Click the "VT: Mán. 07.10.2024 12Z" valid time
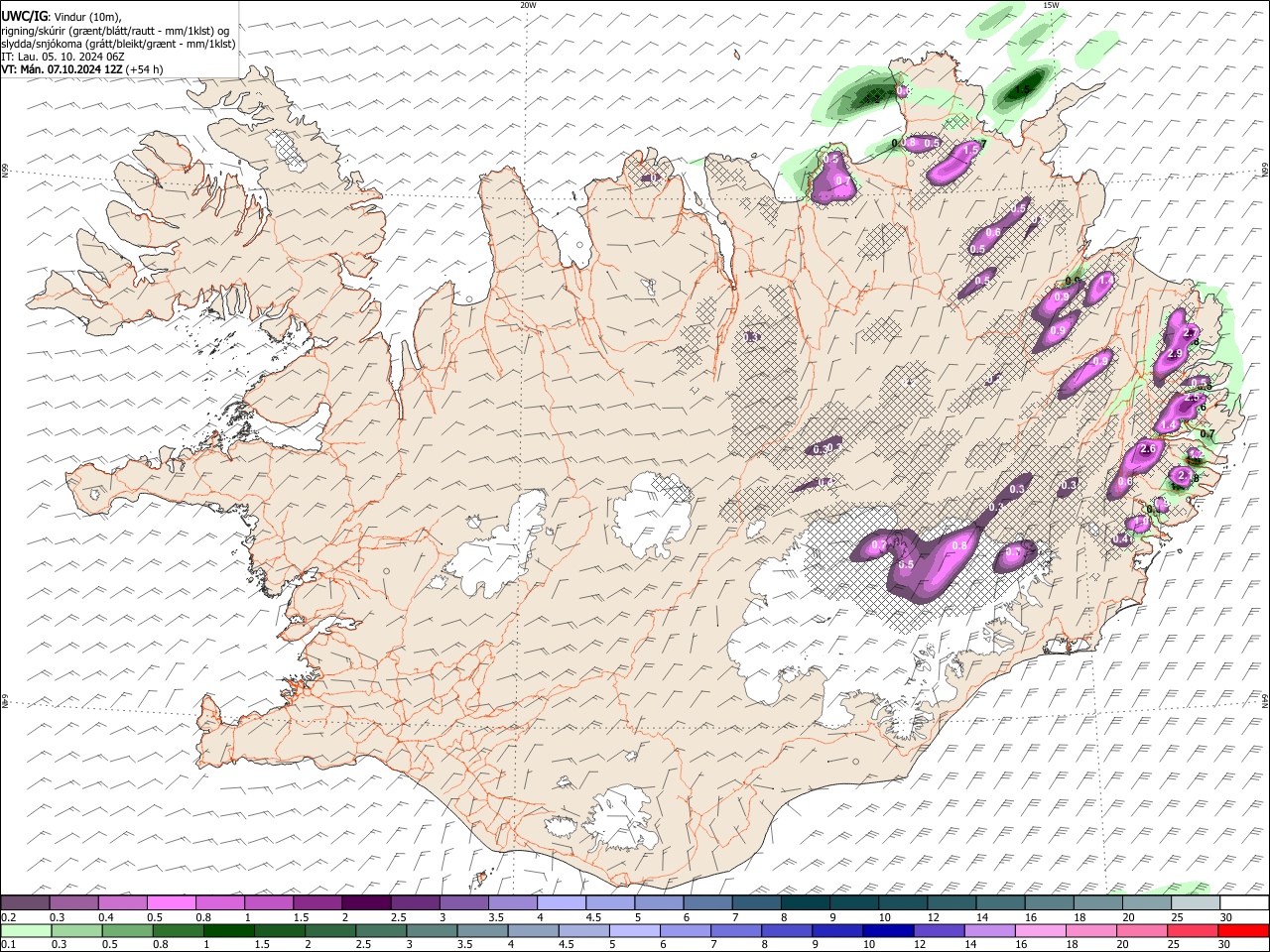The width and height of the screenshot is (1270, 952). 62,69
